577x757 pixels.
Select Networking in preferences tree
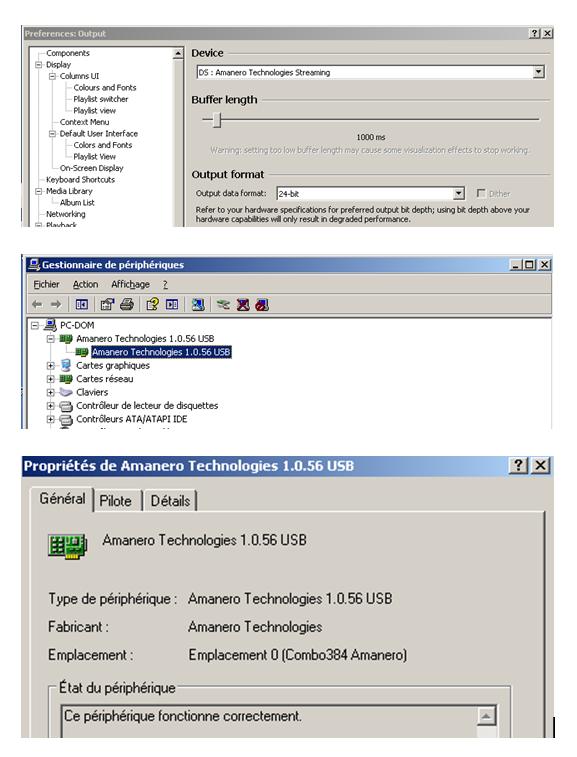coord(66,214)
